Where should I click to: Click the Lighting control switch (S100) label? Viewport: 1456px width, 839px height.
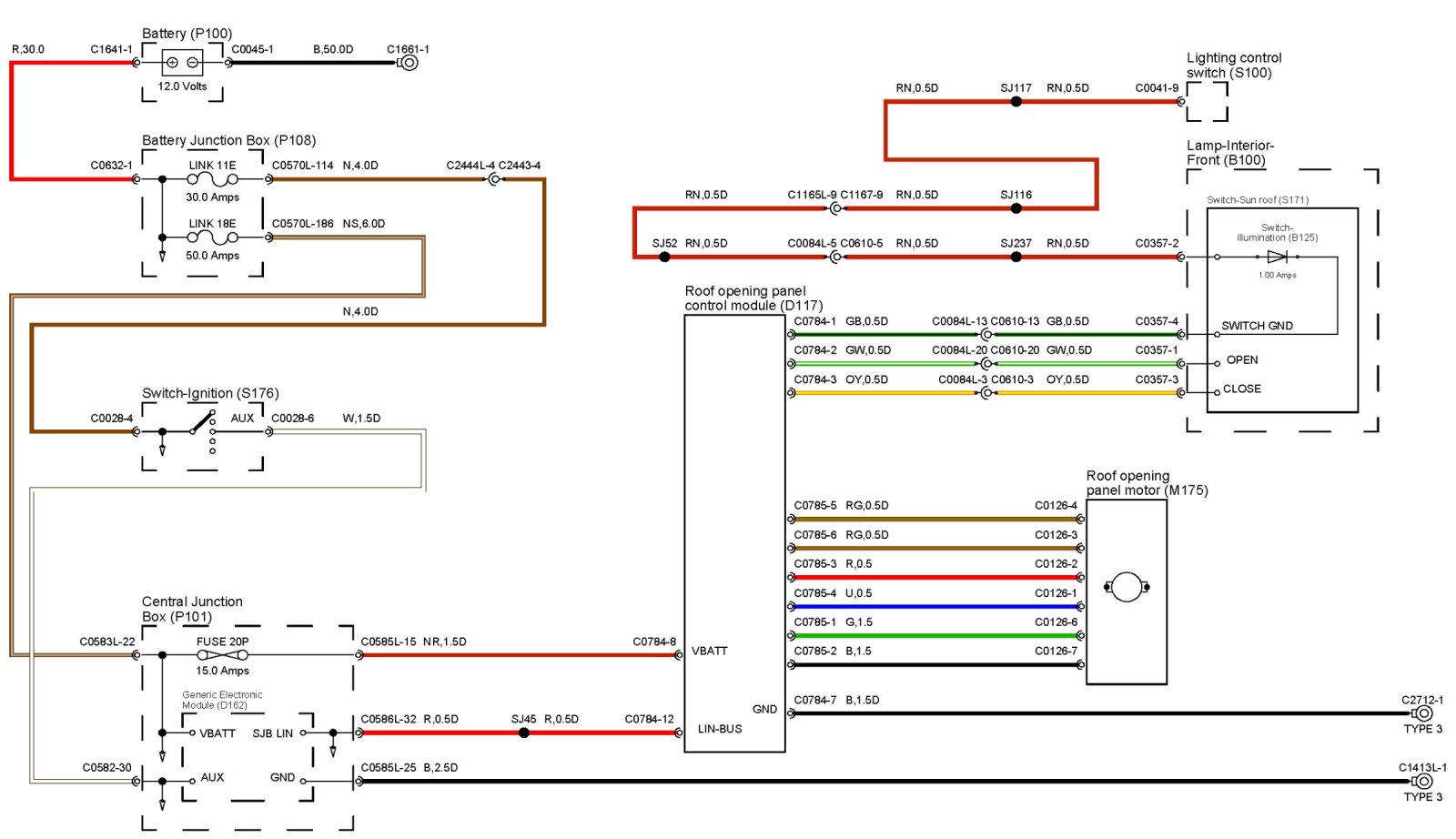(1233, 66)
